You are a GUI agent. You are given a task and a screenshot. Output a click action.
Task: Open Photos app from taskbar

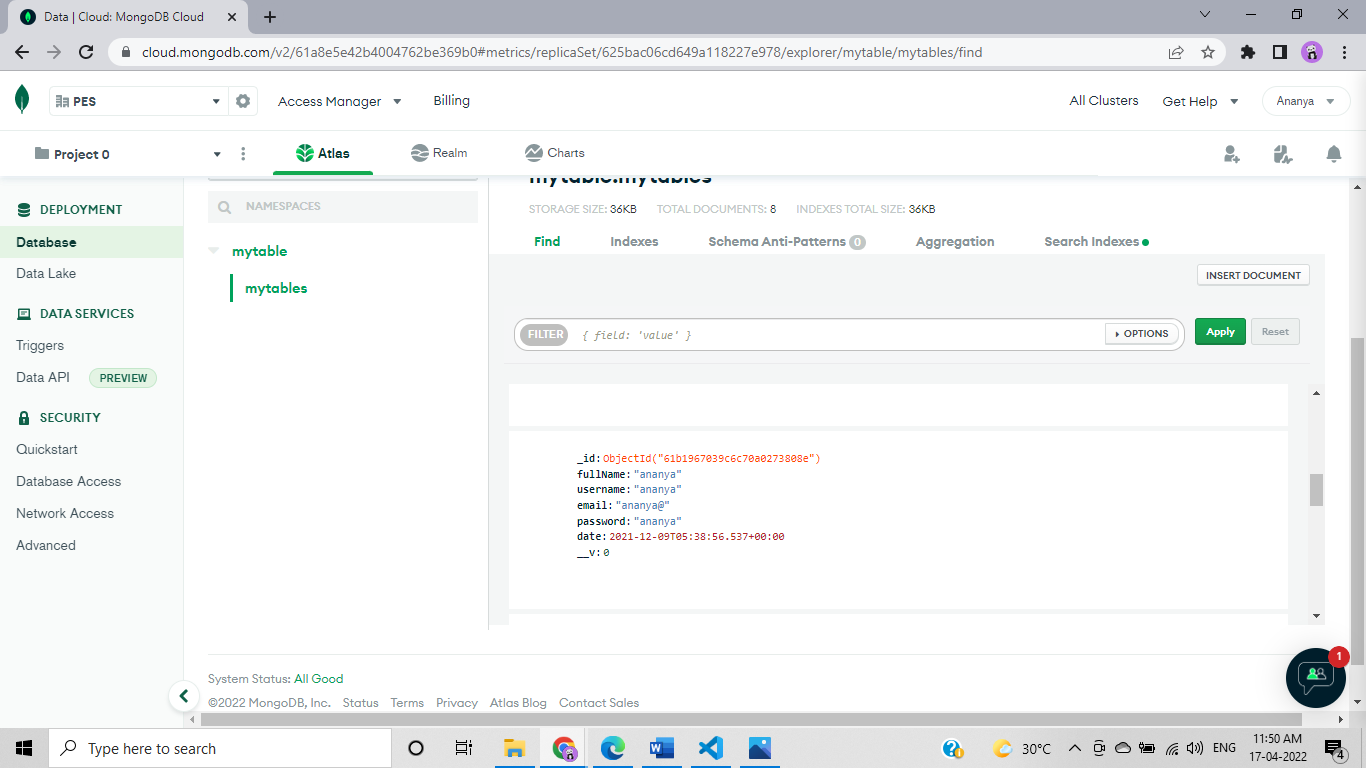pyautogui.click(x=760, y=748)
